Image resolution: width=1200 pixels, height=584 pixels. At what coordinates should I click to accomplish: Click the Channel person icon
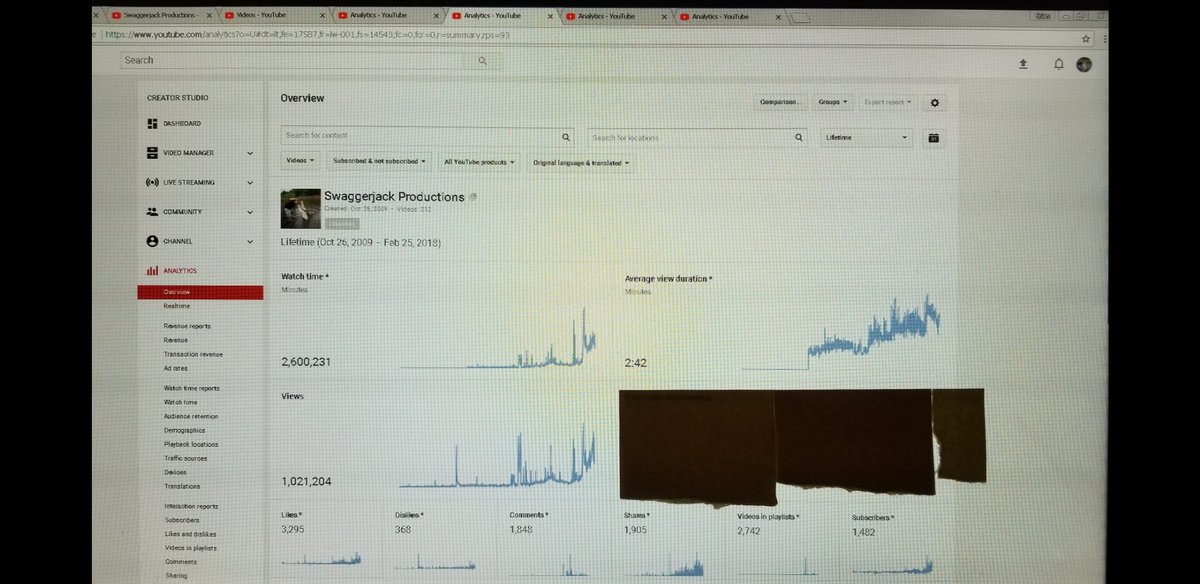[152, 241]
